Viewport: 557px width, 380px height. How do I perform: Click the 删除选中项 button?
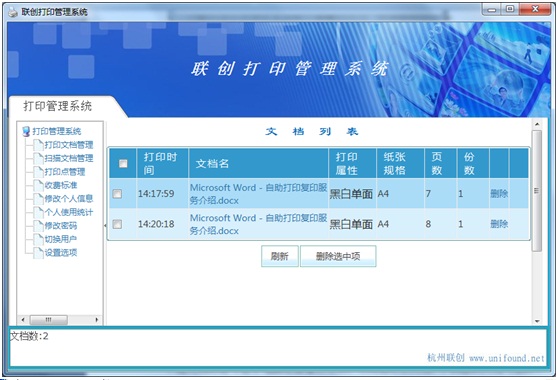click(338, 256)
